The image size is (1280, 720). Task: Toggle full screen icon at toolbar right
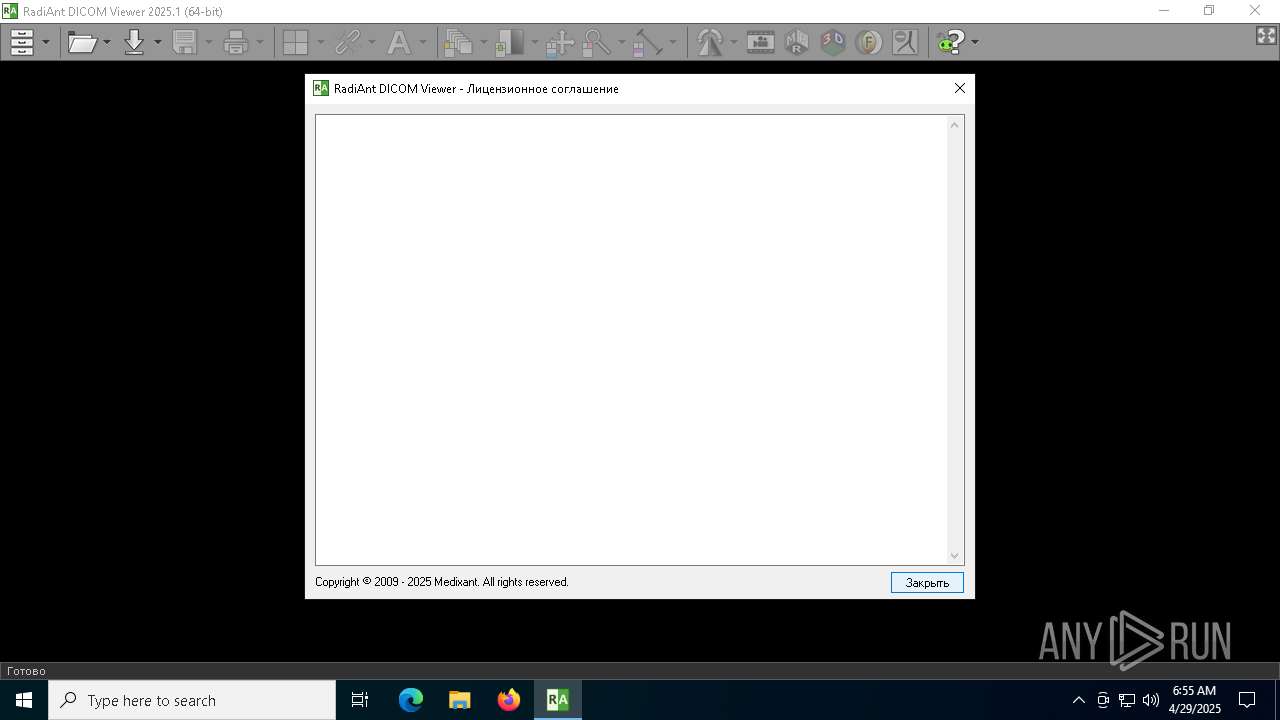(x=1266, y=36)
